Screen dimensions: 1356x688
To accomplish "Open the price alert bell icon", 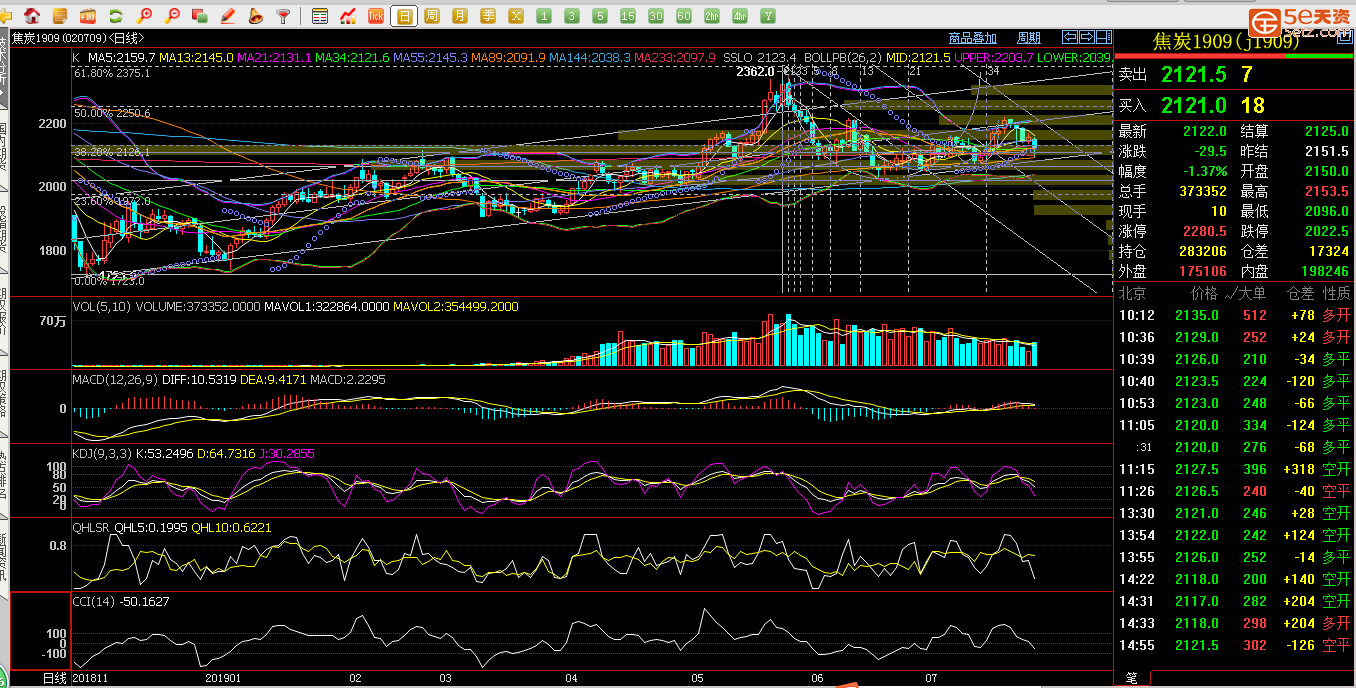I will (256, 16).
